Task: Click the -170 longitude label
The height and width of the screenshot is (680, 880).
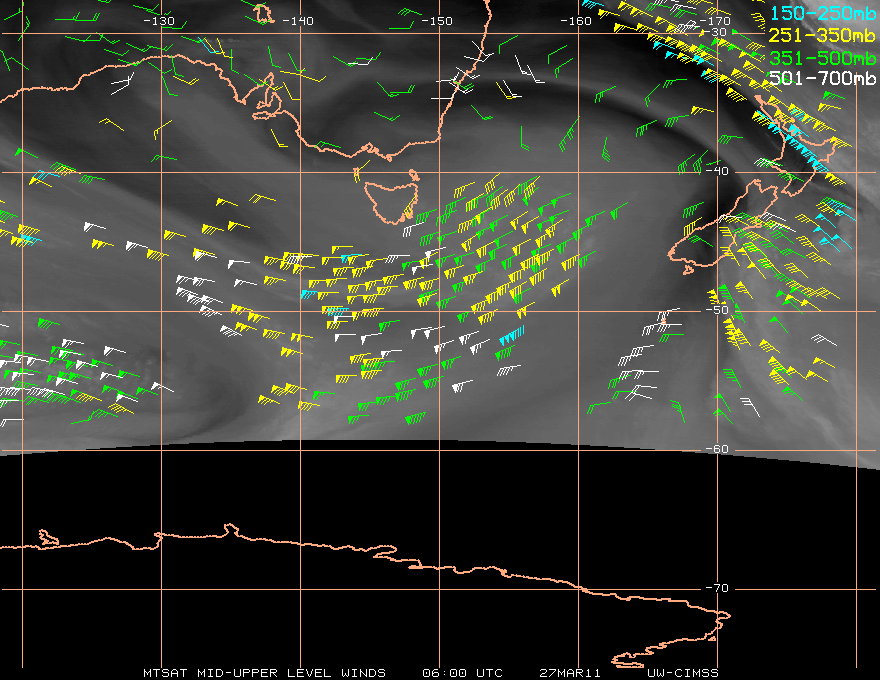Action: click(715, 21)
